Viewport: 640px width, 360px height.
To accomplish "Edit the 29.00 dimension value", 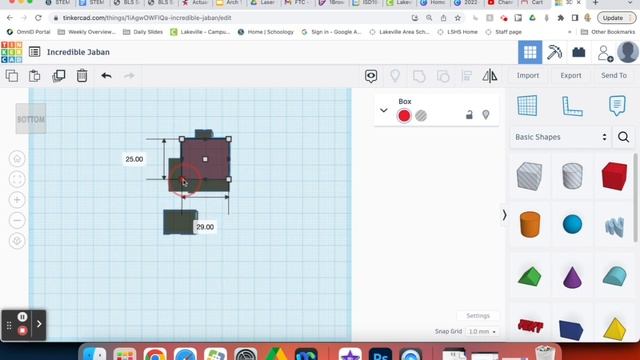I will (x=205, y=227).
